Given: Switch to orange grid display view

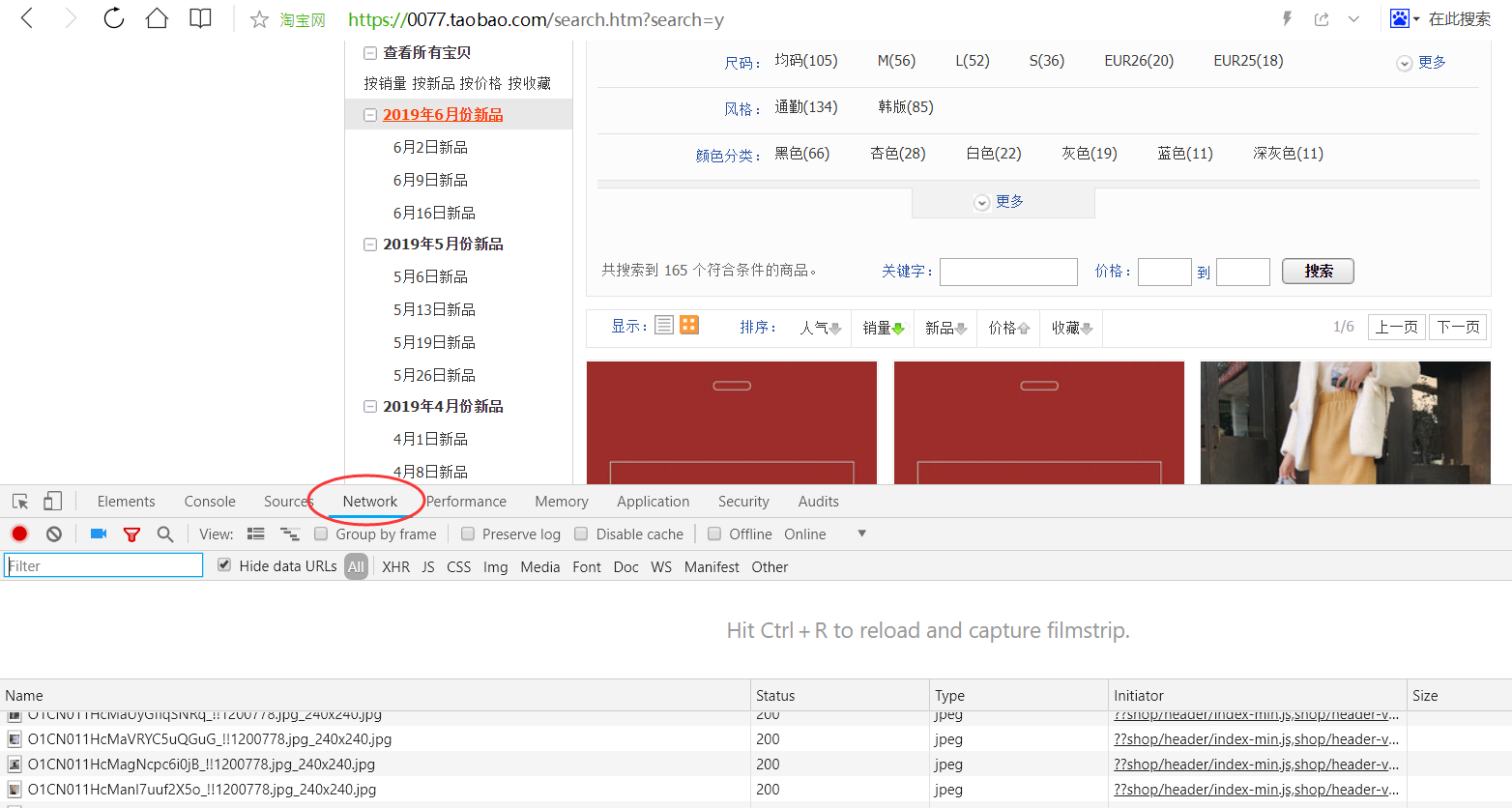Looking at the screenshot, I should click(689, 325).
